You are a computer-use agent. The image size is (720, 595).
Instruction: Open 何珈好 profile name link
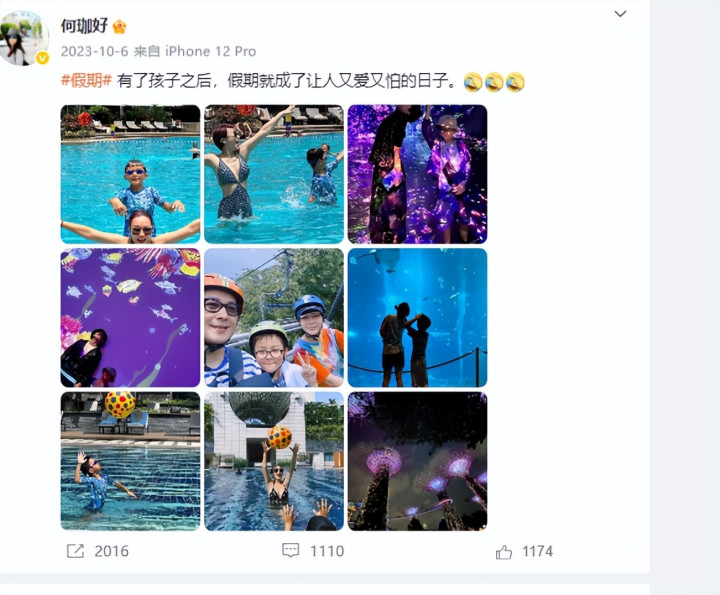[84, 26]
